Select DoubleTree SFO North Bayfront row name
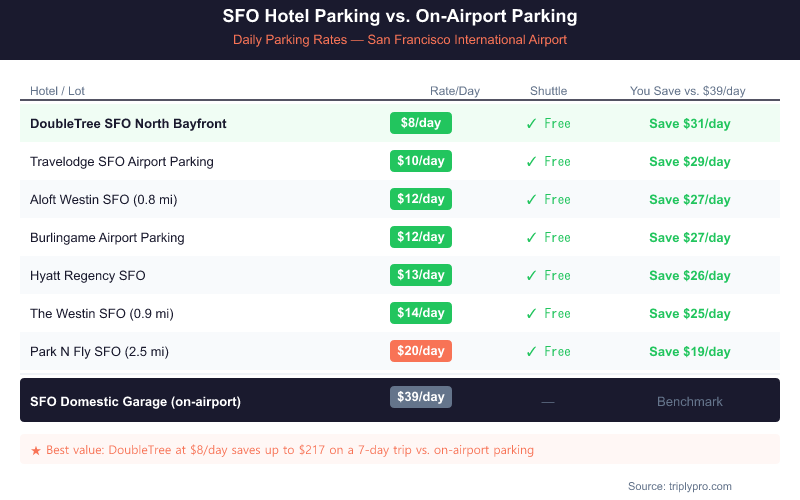The height and width of the screenshot is (500, 800). [x=128, y=124]
